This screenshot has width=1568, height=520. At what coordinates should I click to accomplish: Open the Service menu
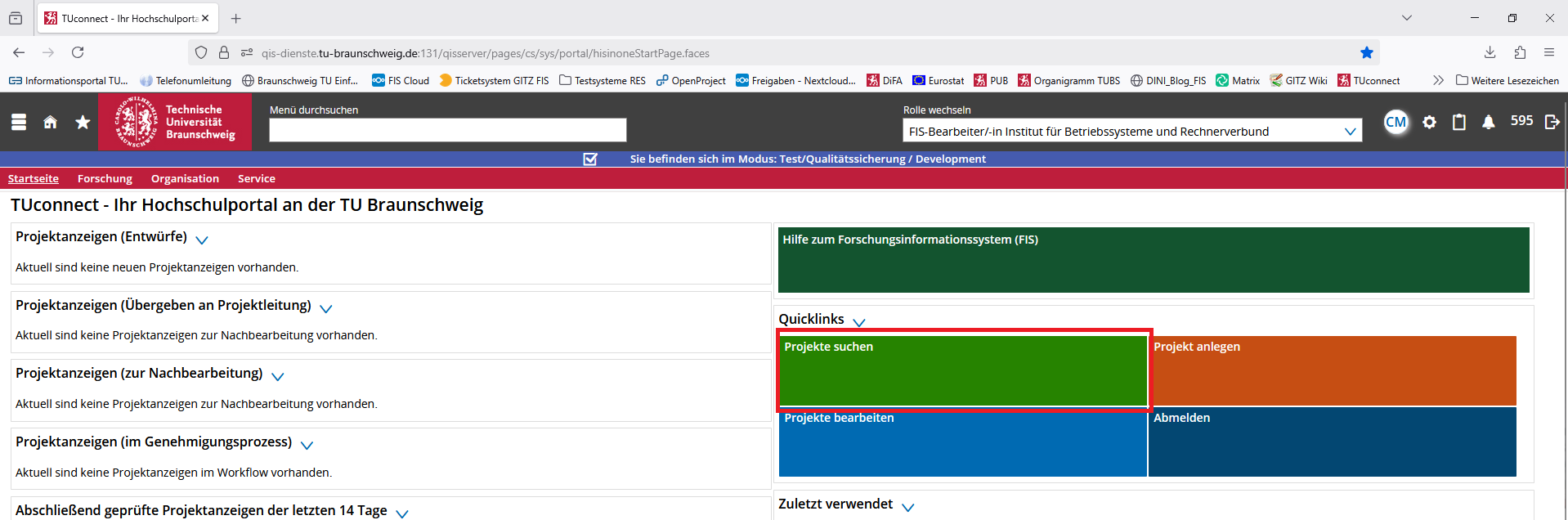tap(257, 178)
